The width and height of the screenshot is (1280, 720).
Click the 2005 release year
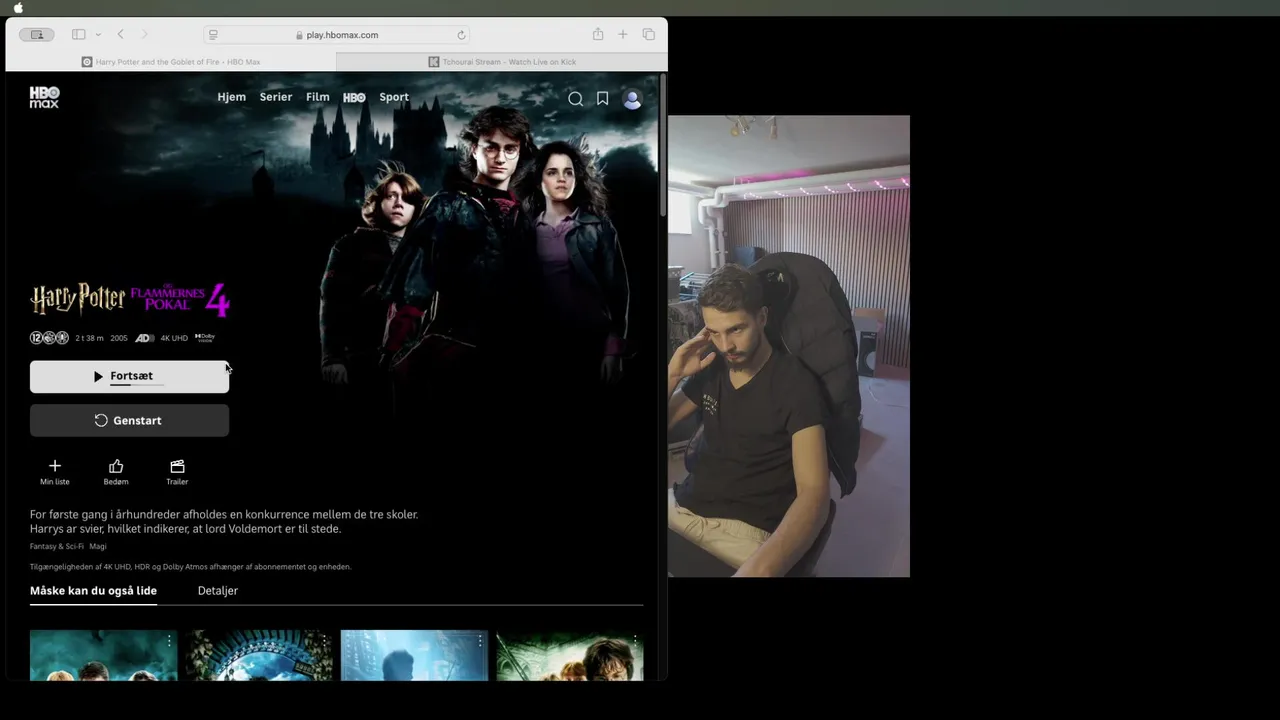pyautogui.click(x=119, y=338)
